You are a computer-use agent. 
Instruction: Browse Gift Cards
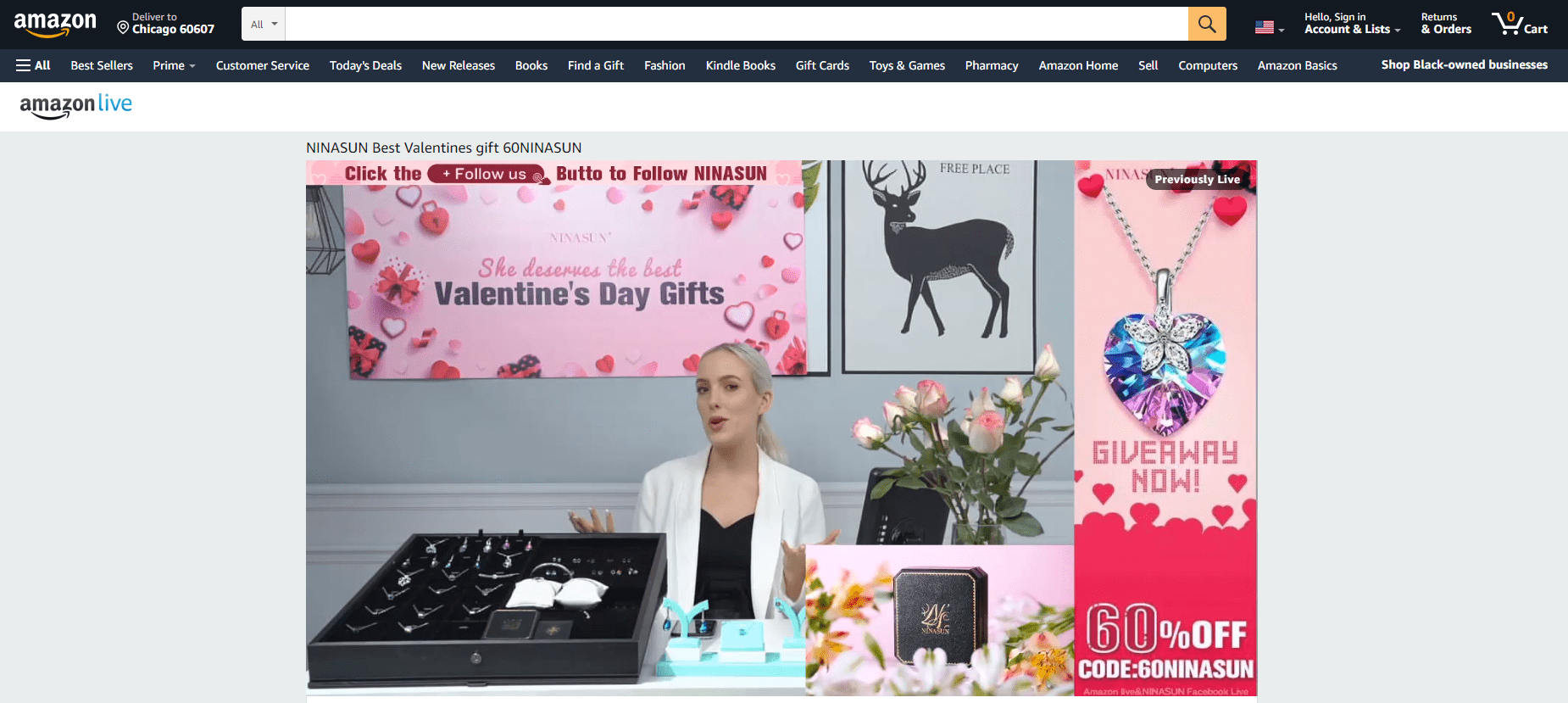tap(822, 65)
